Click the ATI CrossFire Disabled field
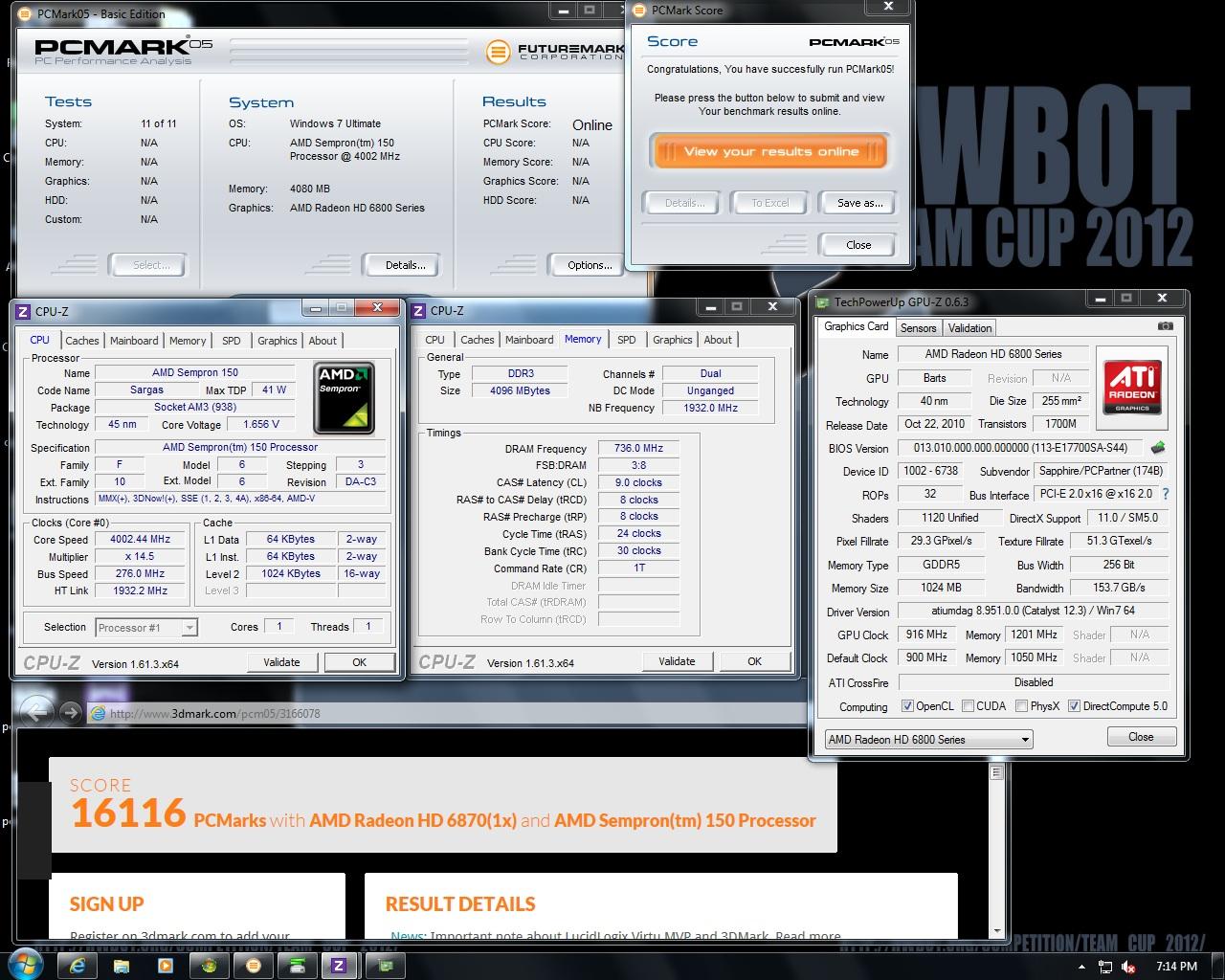 (x=1034, y=682)
